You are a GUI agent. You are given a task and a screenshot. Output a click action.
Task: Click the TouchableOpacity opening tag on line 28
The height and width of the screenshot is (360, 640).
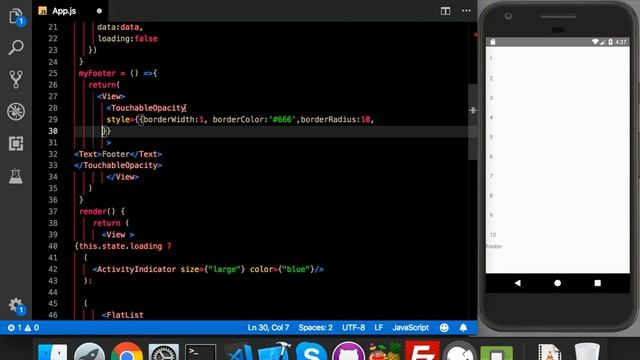coord(147,108)
